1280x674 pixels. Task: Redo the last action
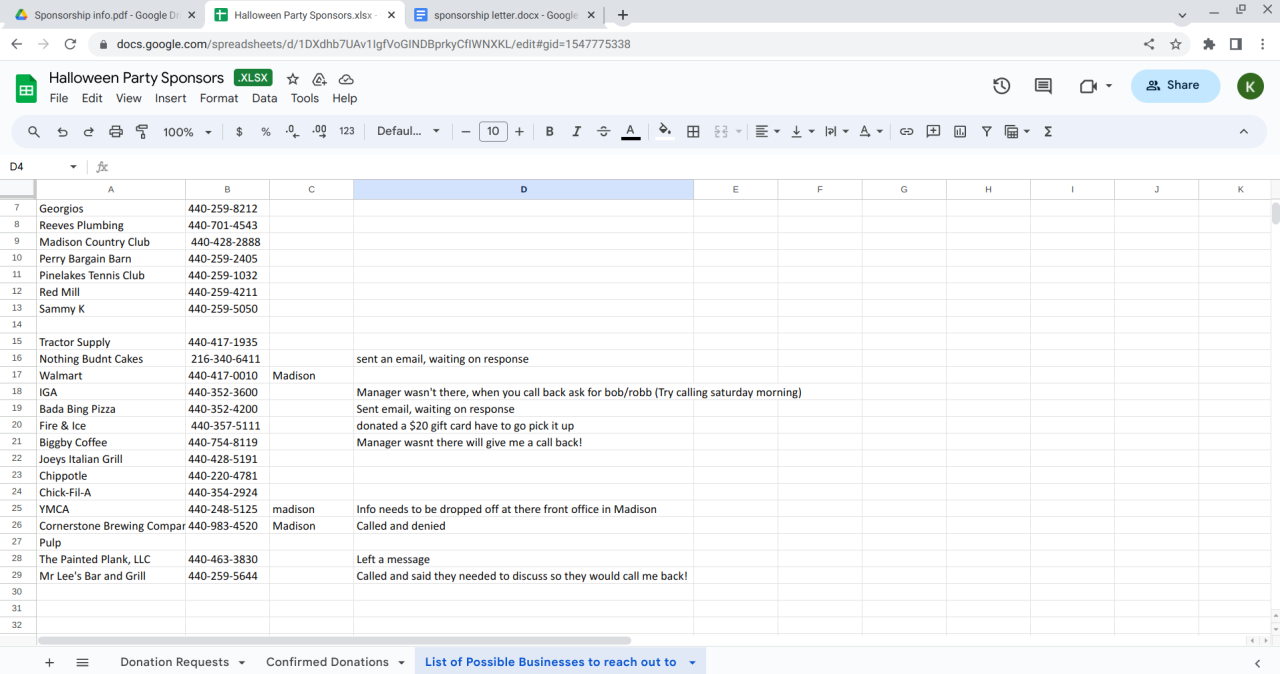[x=88, y=132]
